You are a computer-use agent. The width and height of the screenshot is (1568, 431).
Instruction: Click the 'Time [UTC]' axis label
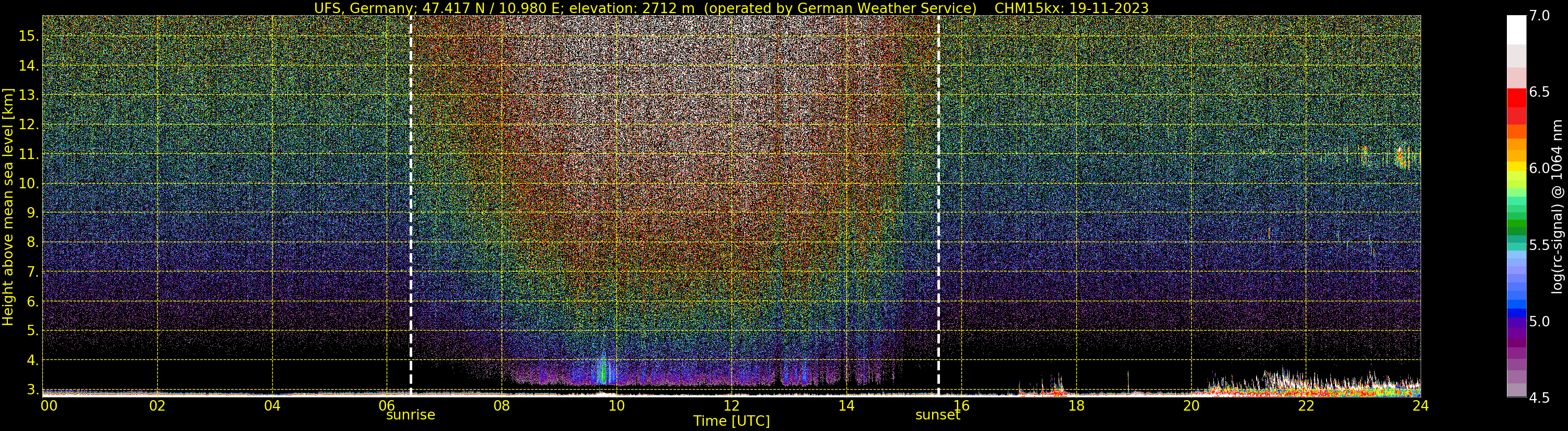tap(731, 421)
